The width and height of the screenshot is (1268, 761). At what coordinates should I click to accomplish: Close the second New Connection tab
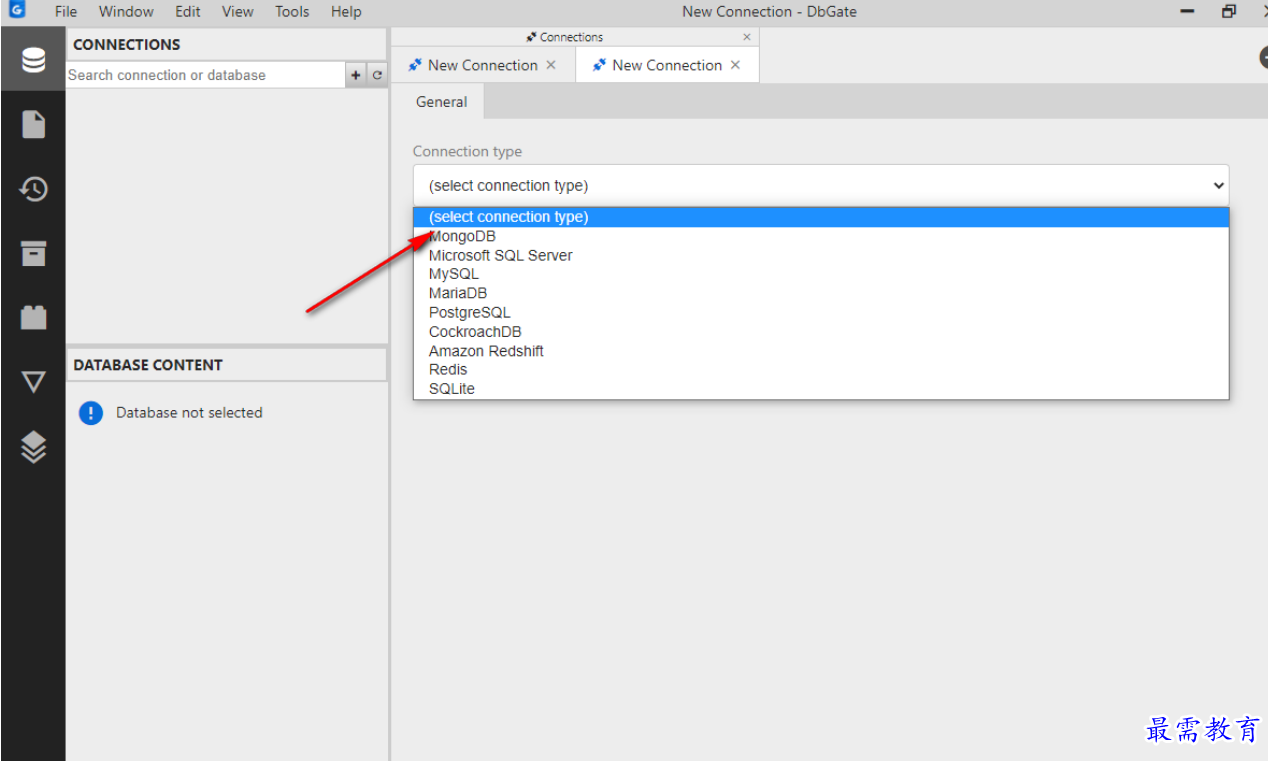(735, 65)
